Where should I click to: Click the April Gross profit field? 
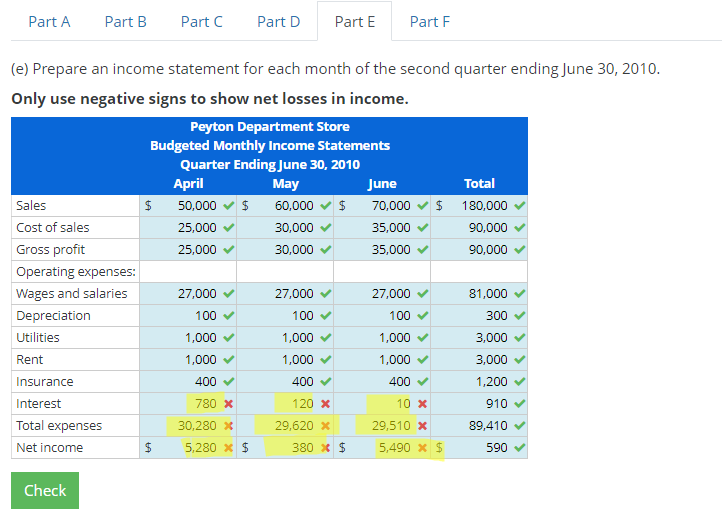tap(188, 250)
